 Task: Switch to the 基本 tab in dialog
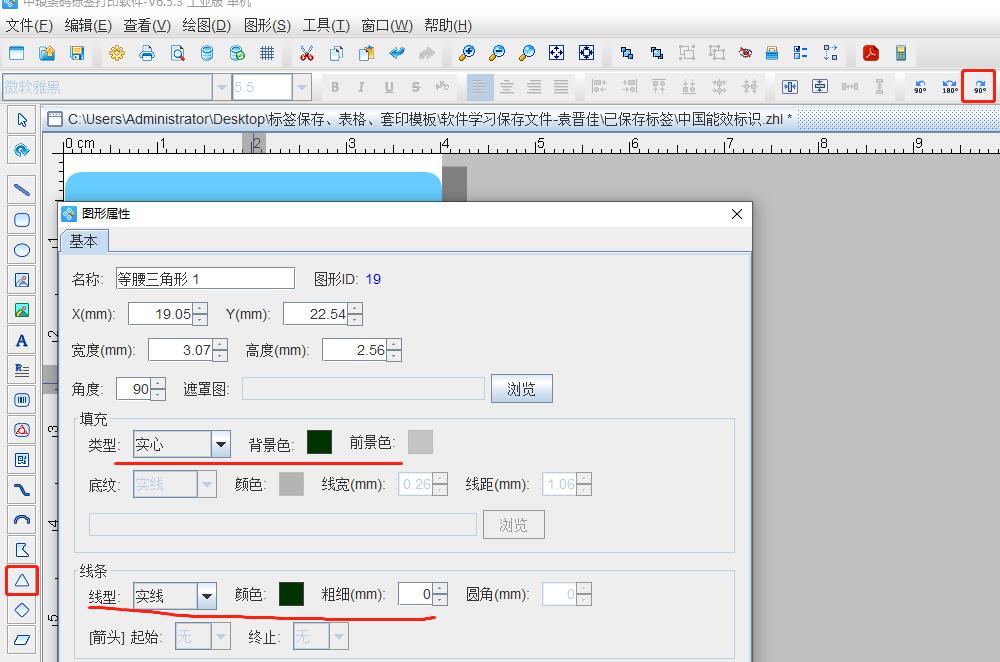tap(84, 240)
